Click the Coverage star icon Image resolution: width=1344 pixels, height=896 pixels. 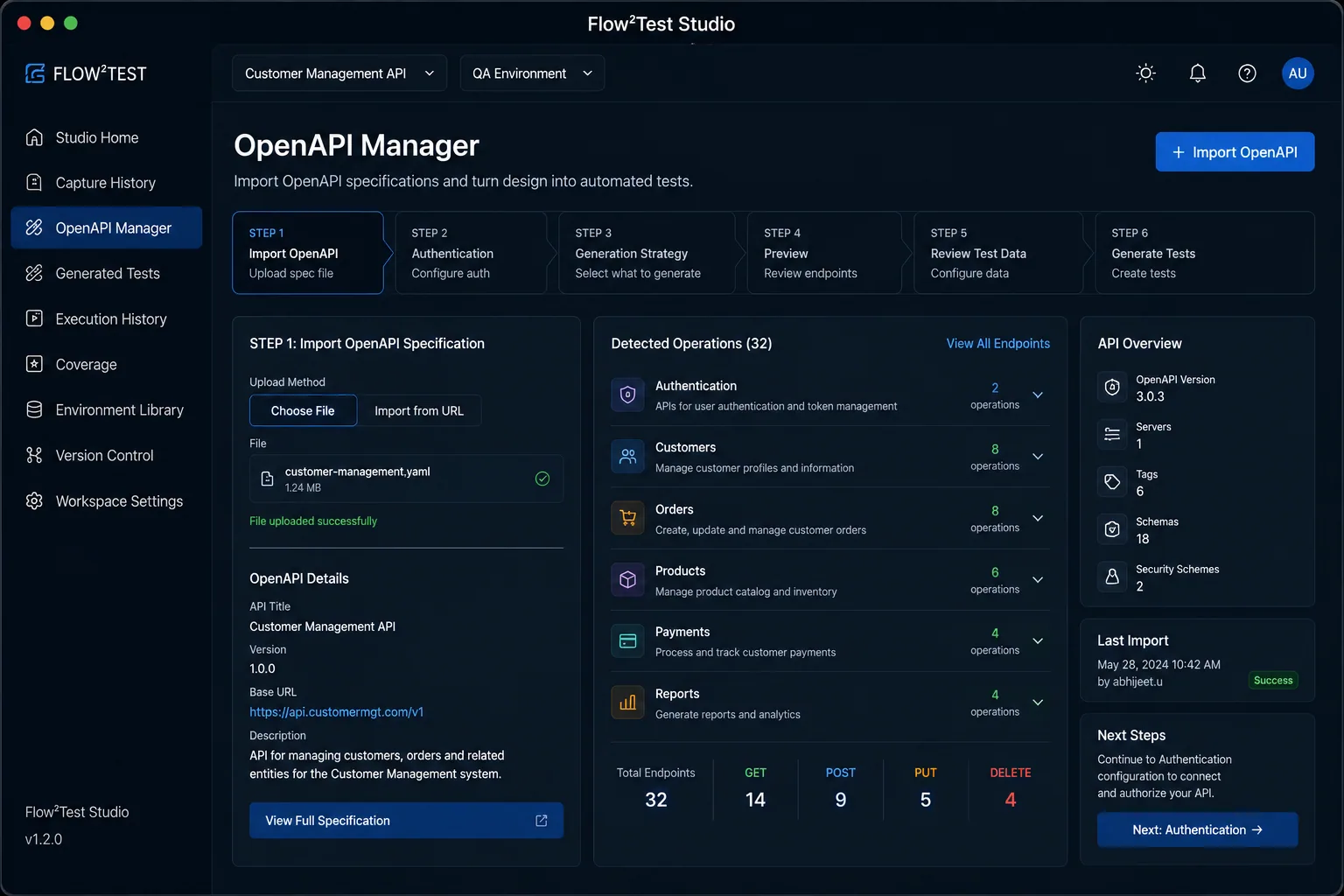click(x=34, y=364)
